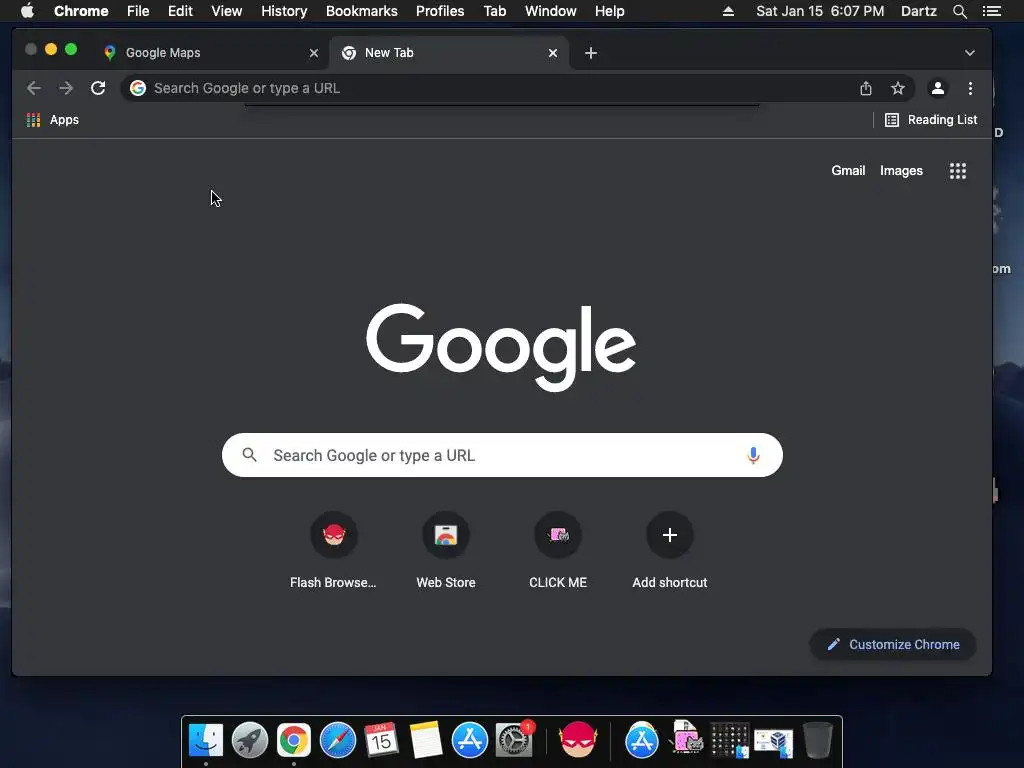Open the Edit menu
This screenshot has height=768, width=1024.
click(180, 11)
